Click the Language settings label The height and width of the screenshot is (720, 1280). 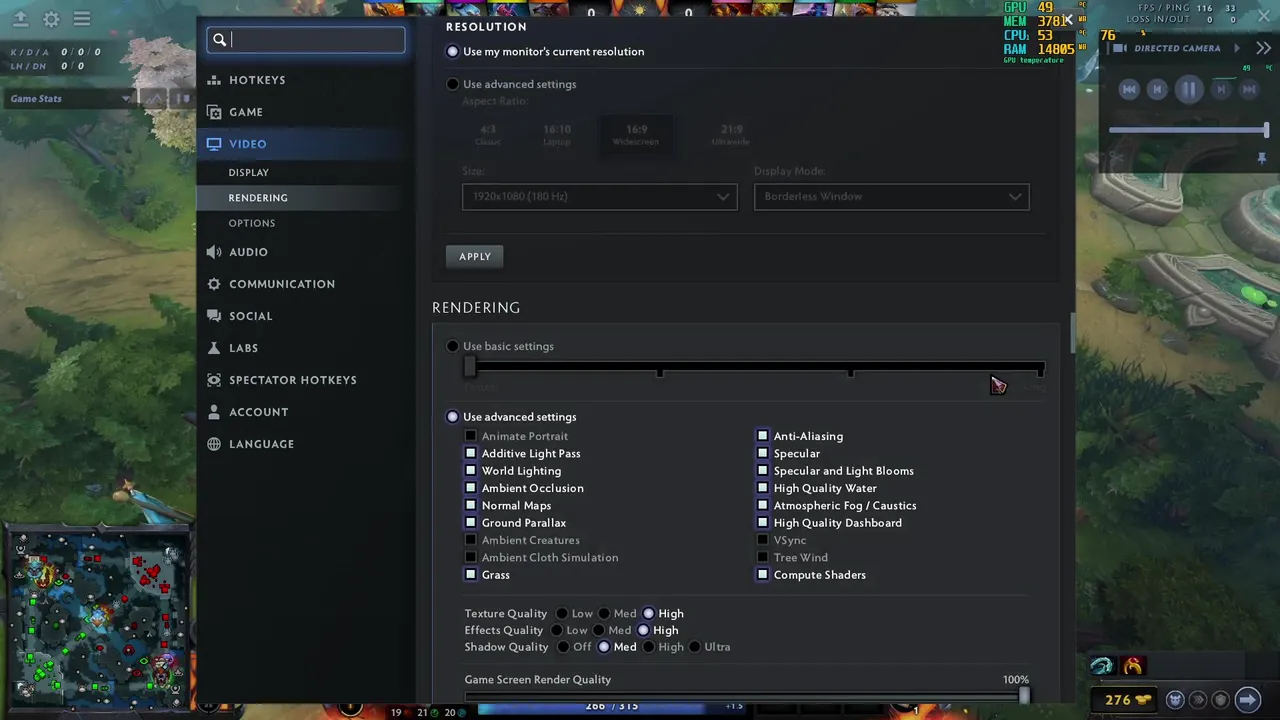pos(261,444)
